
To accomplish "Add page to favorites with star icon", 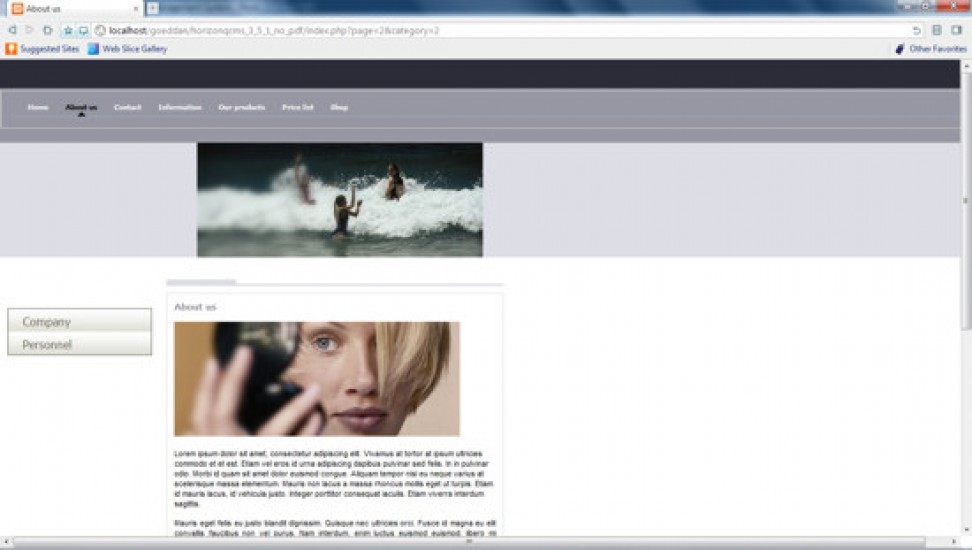I will tap(68, 30).
